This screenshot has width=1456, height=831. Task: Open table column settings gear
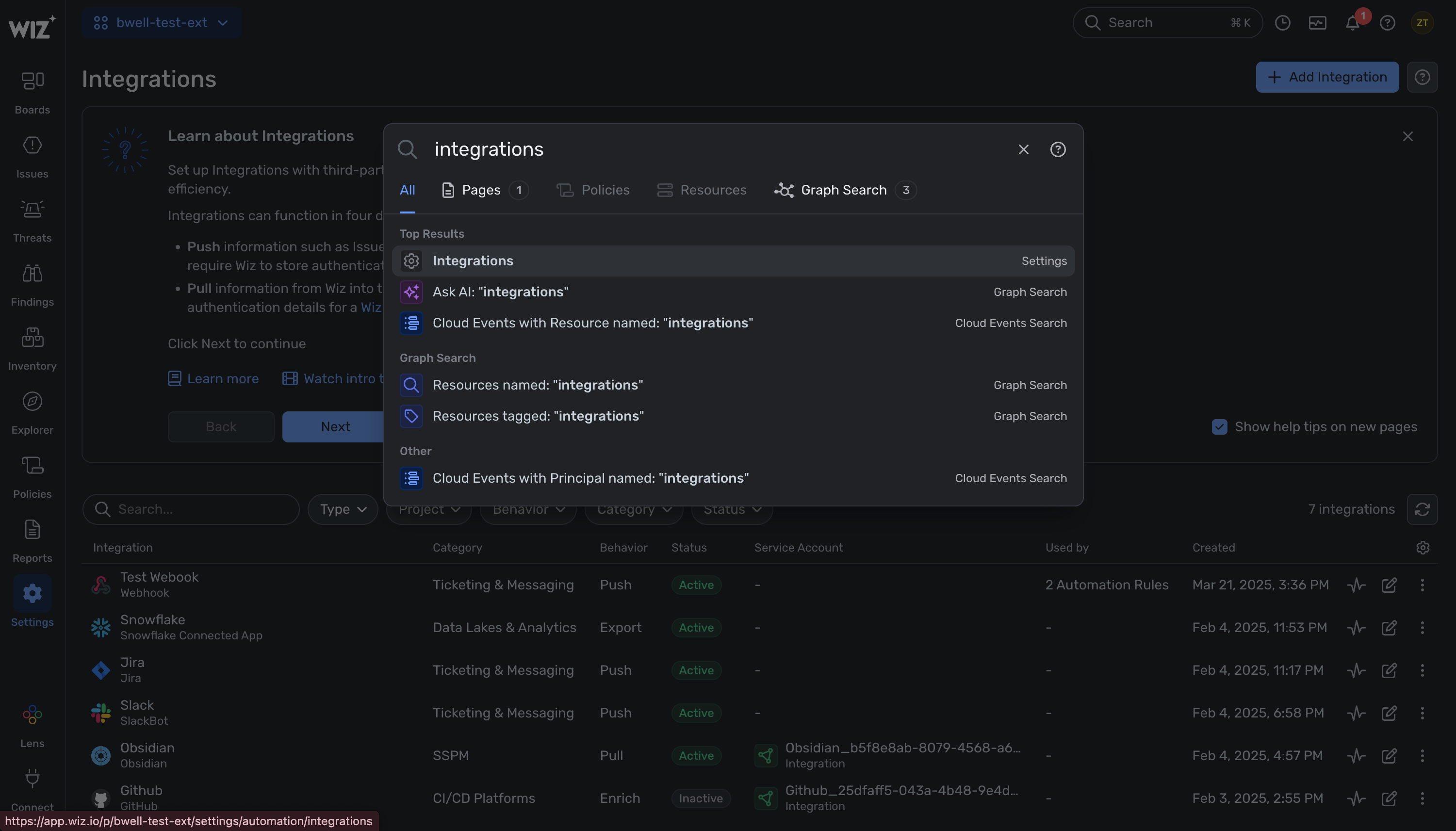point(1423,547)
